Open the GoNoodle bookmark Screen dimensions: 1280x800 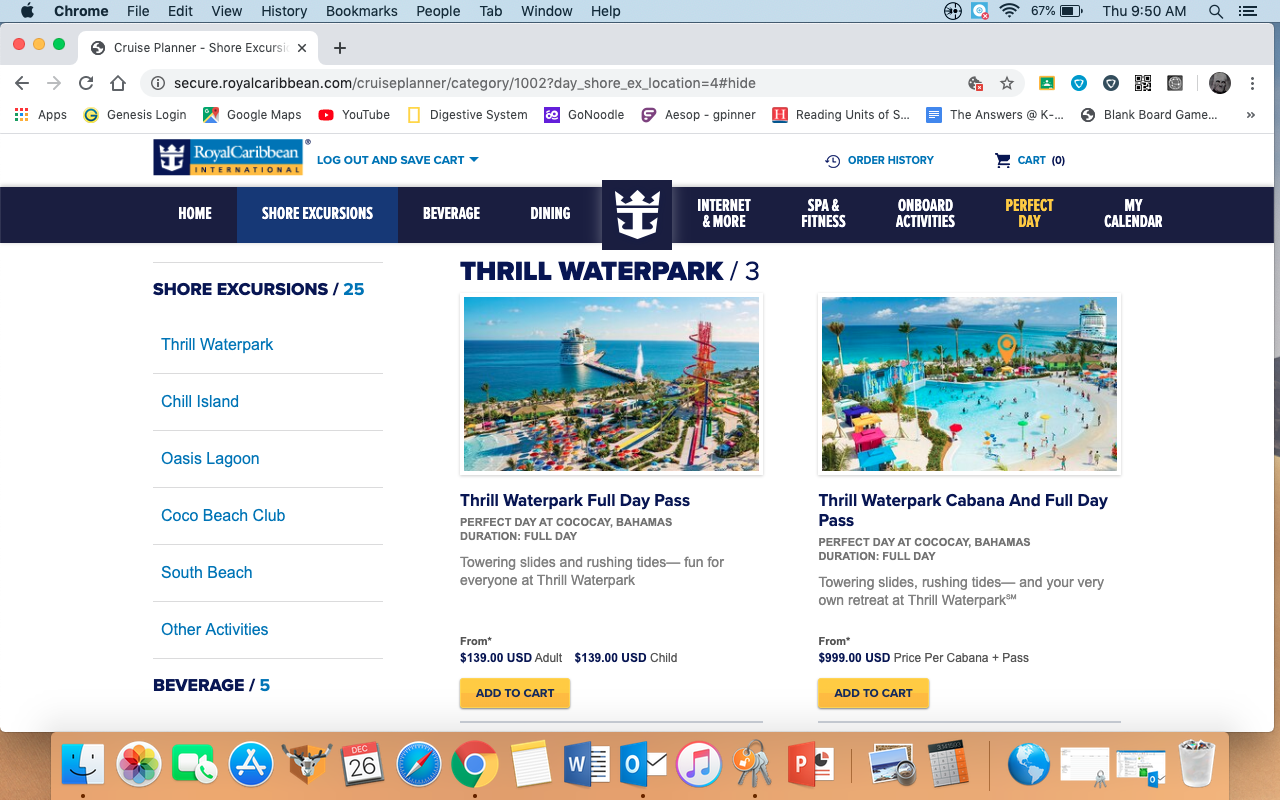(x=584, y=115)
